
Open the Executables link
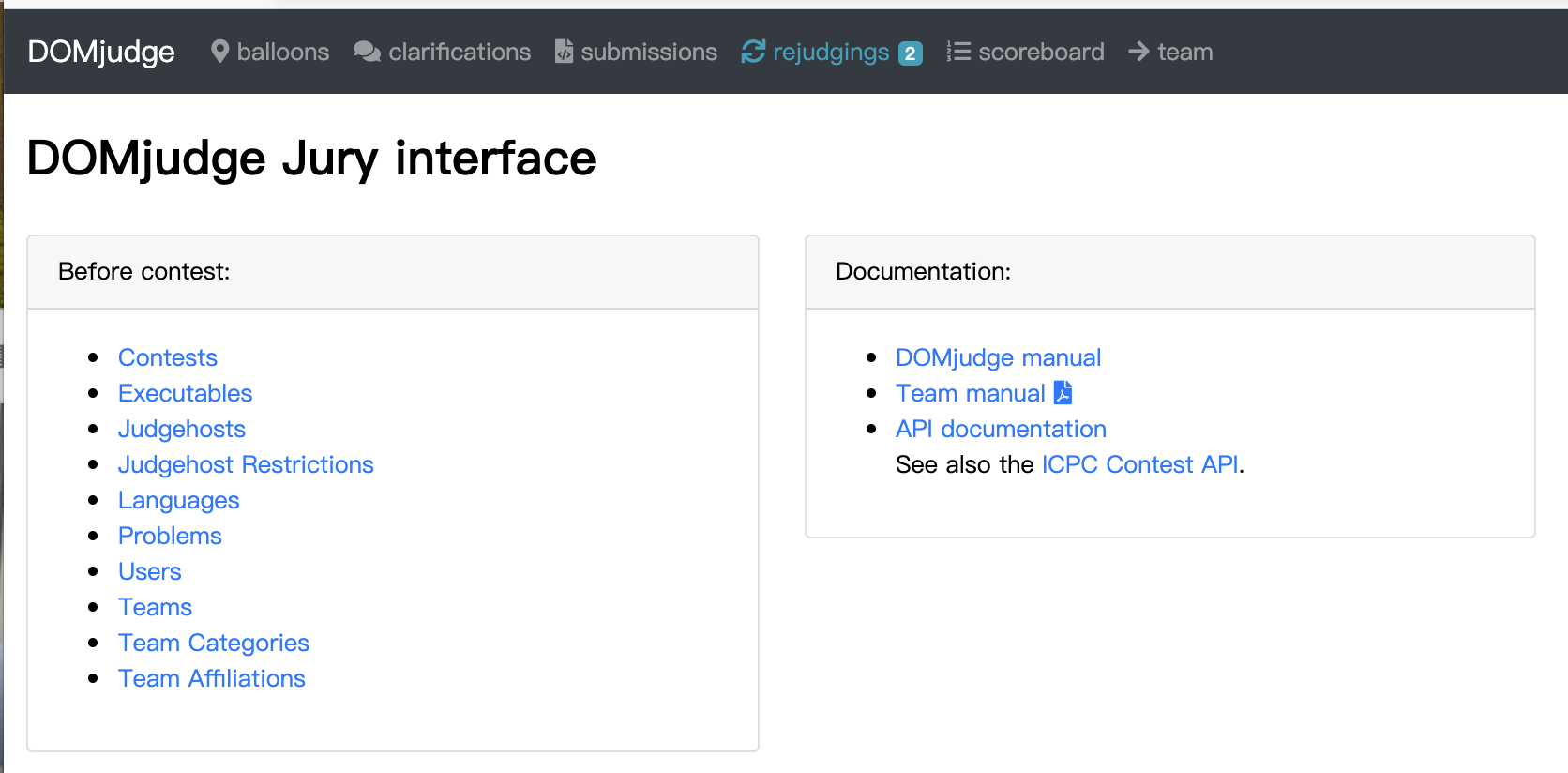pos(185,393)
